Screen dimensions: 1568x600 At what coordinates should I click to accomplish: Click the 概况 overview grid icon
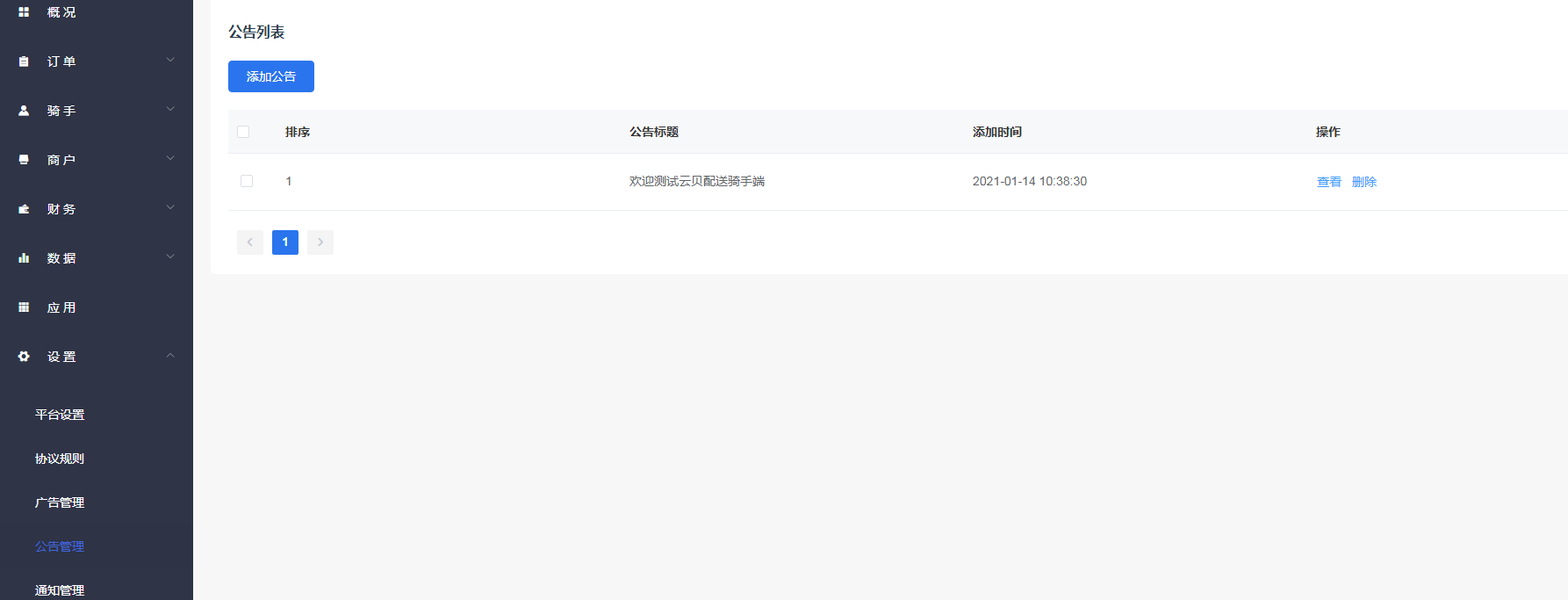(24, 12)
